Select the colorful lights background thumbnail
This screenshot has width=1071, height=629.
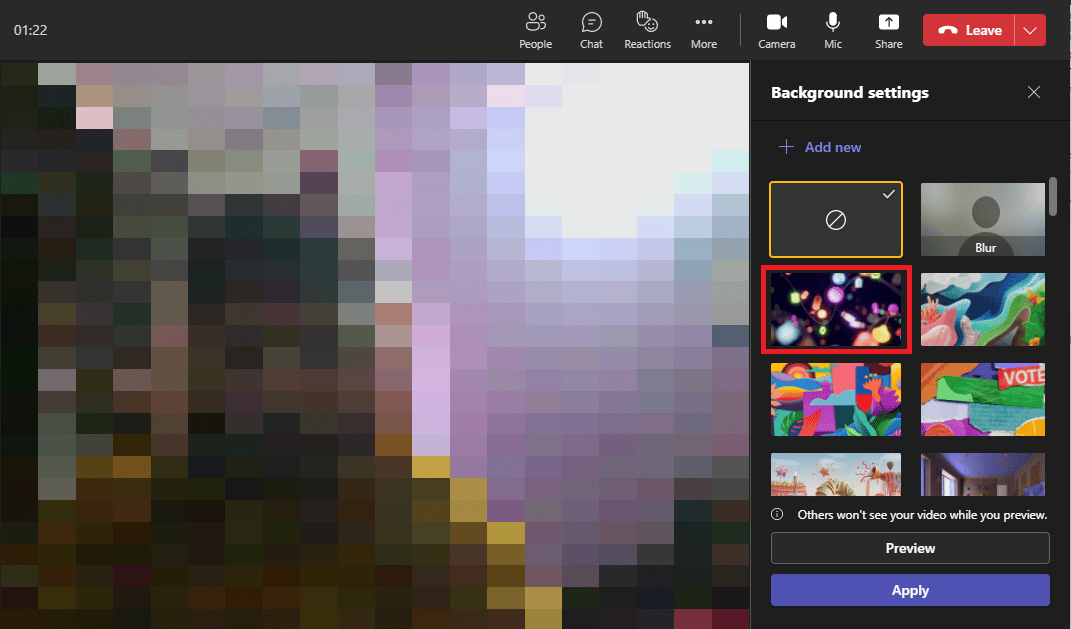[836, 309]
